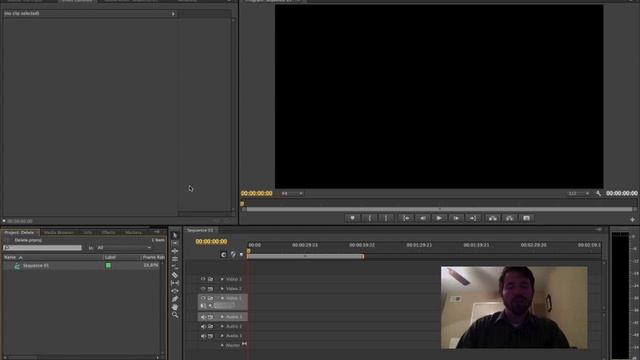Switch to the Project: Delete tab
Image resolution: width=640 pixels, height=360 pixels.
pyautogui.click(x=20, y=232)
